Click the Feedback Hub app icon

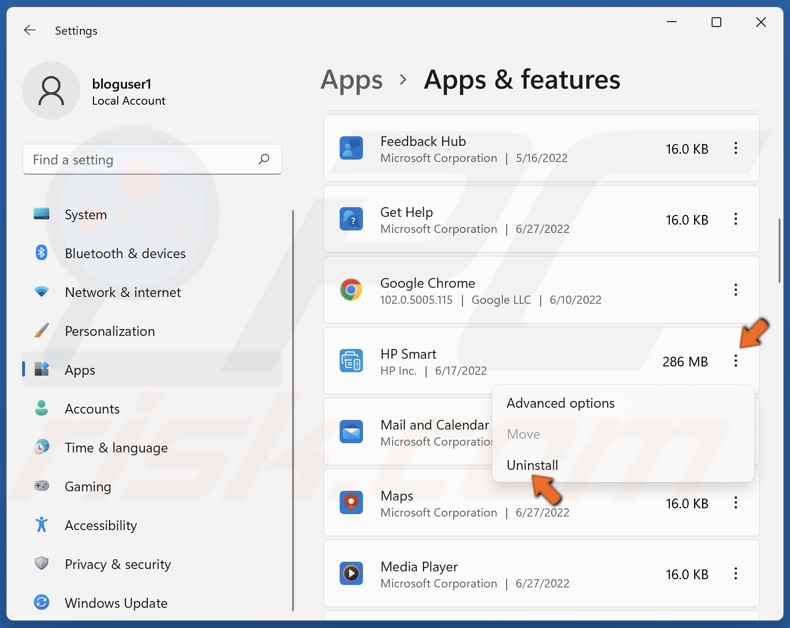point(351,148)
